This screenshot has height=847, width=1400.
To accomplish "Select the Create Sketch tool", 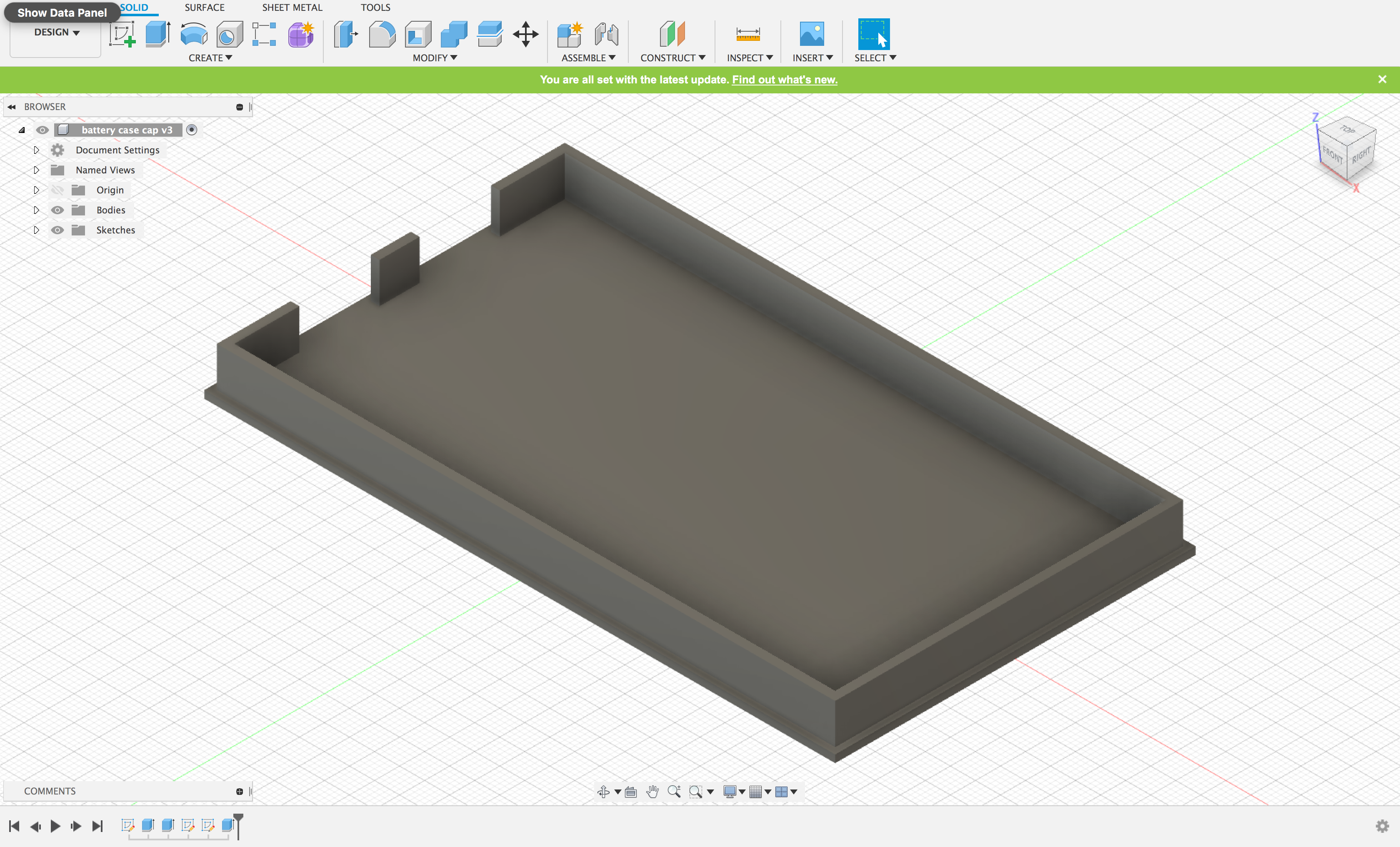I will pos(122,34).
